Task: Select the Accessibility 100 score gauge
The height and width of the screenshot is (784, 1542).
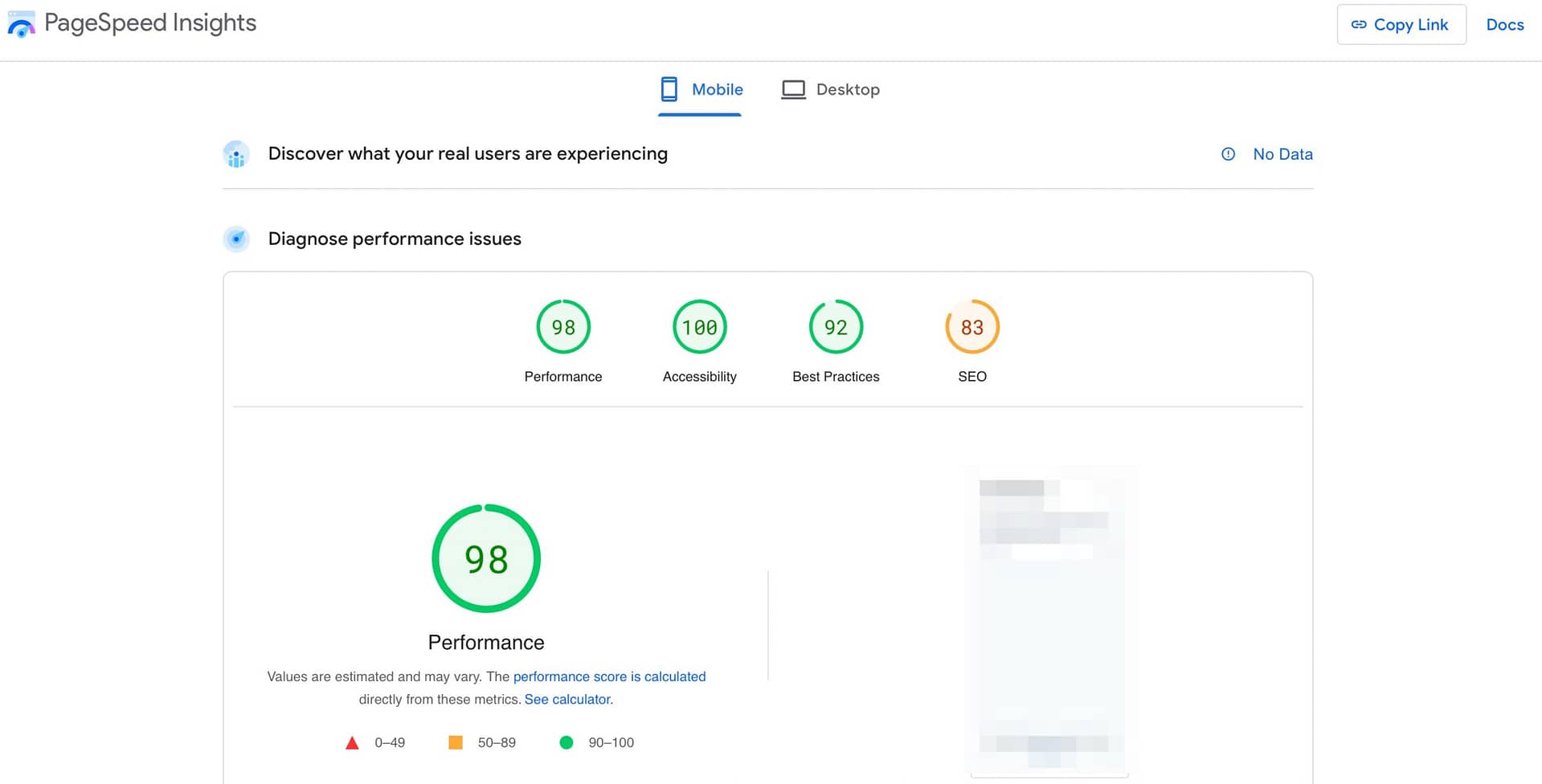Action: coord(700,327)
